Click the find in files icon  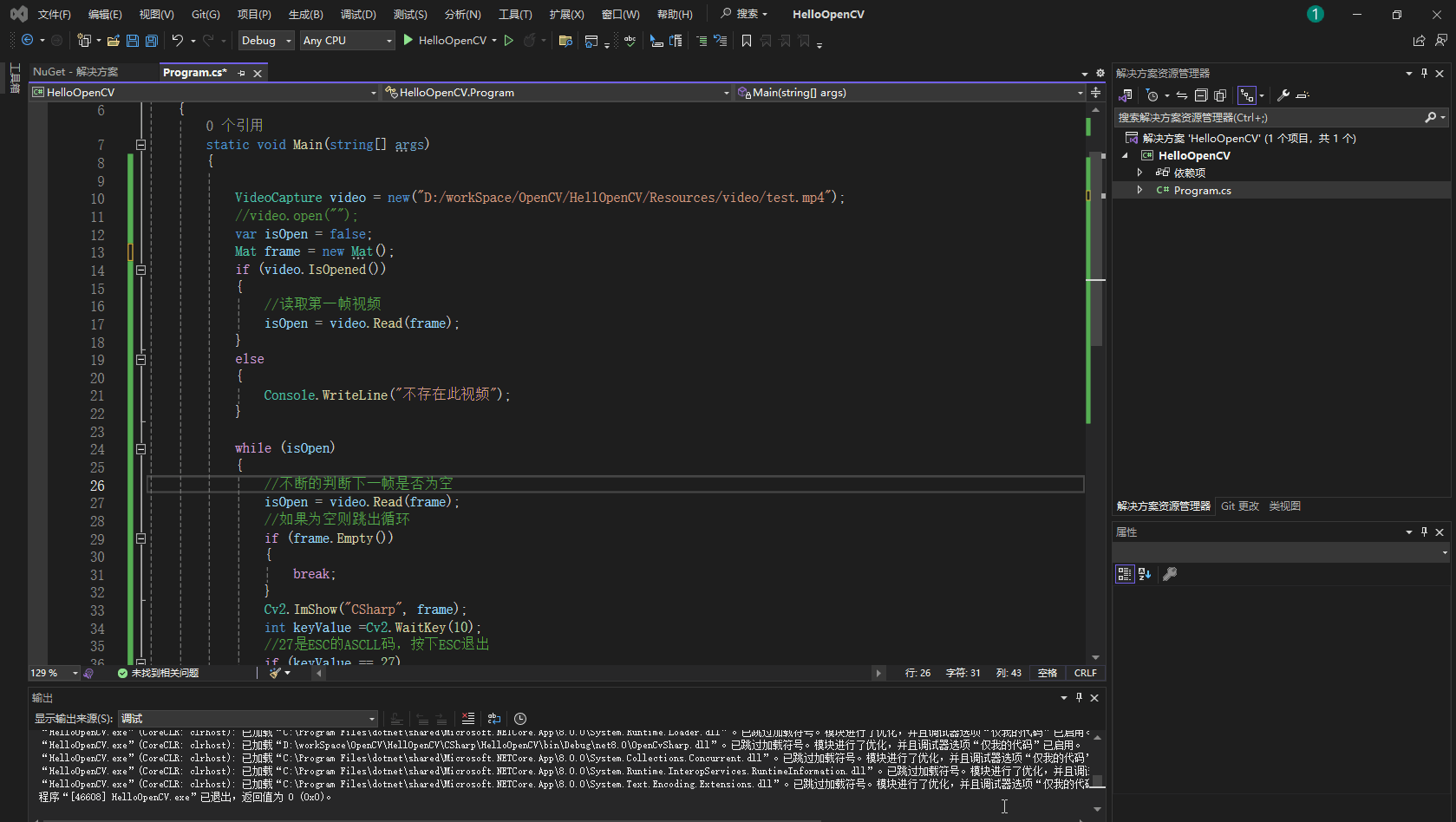point(565,40)
